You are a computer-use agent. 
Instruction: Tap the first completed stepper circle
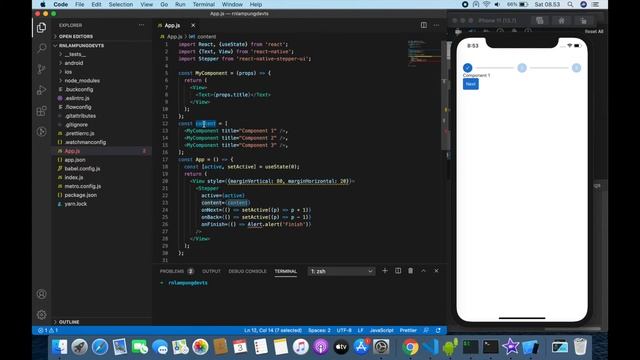coord(468,68)
